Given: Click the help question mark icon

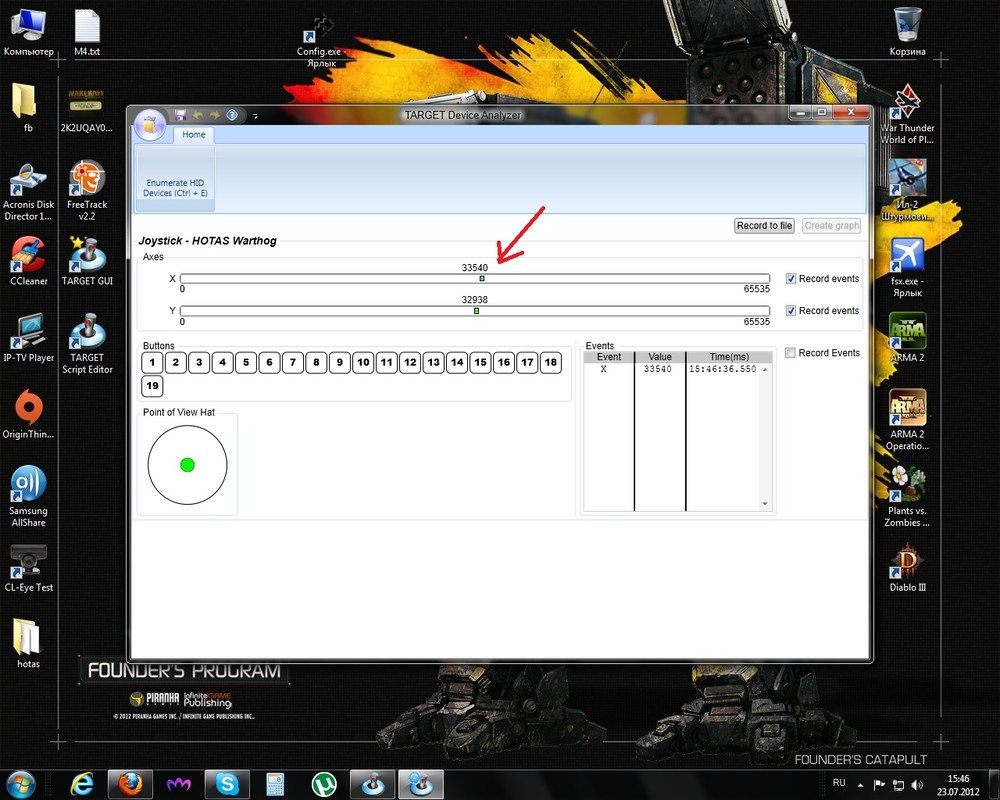Looking at the screenshot, I should pyautogui.click(x=232, y=115).
